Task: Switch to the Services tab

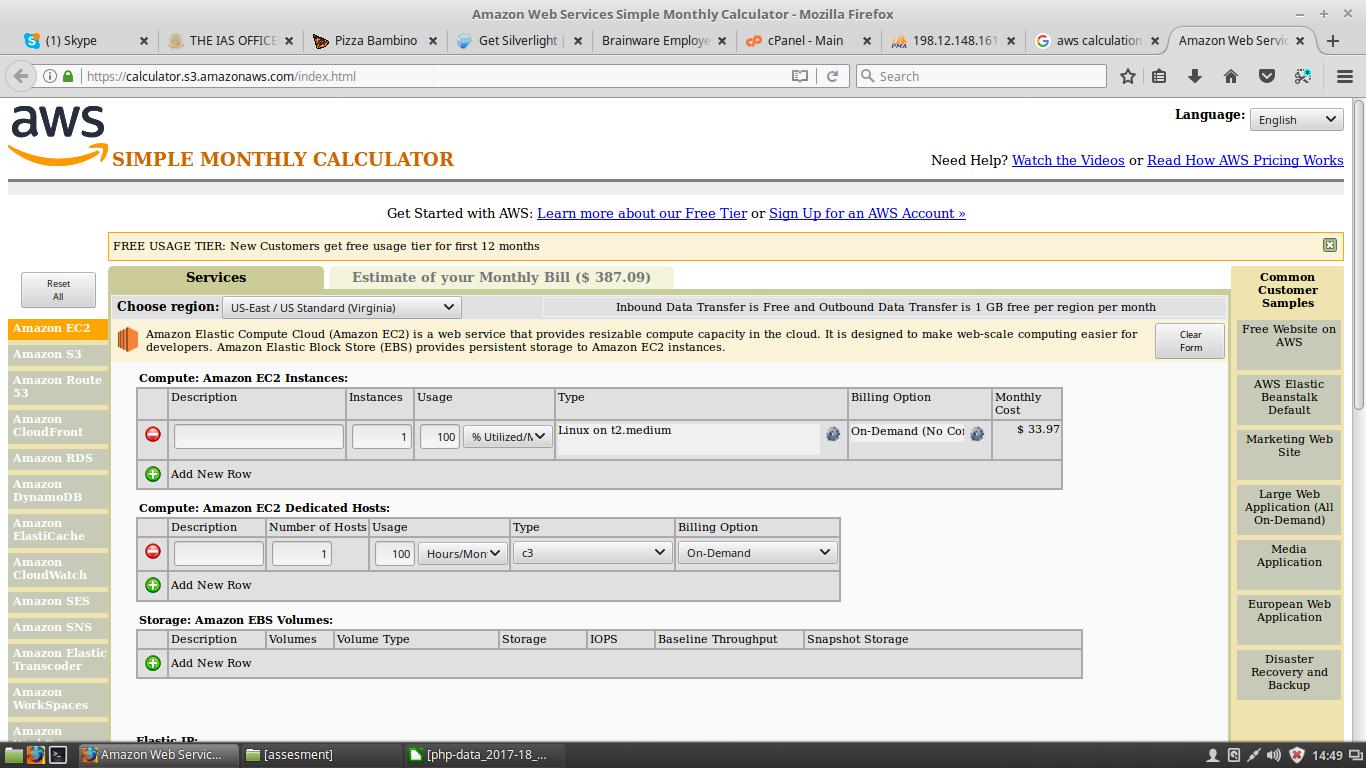Action: [x=216, y=278]
